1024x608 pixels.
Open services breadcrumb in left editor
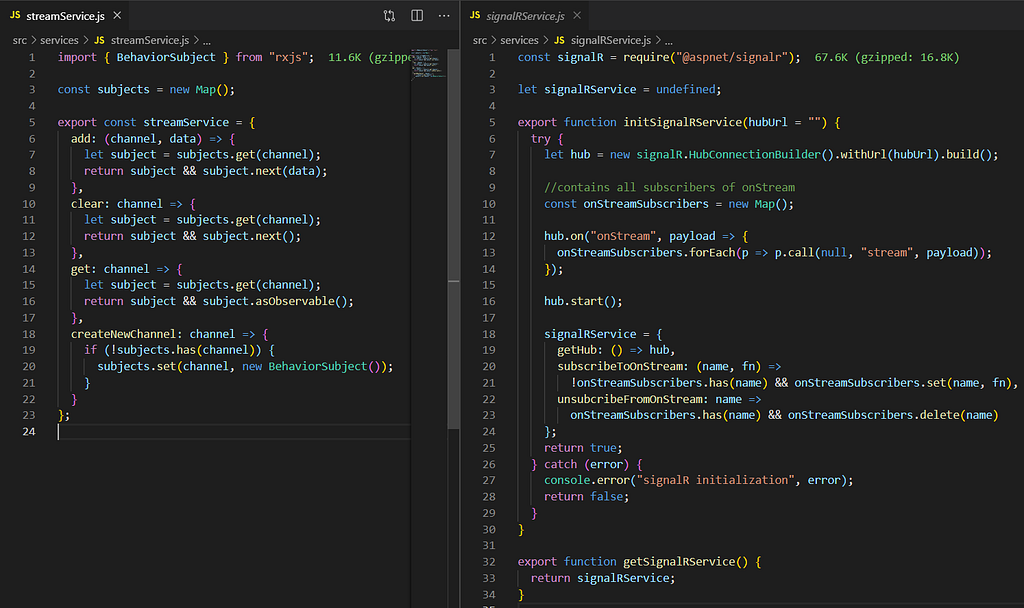(59, 40)
